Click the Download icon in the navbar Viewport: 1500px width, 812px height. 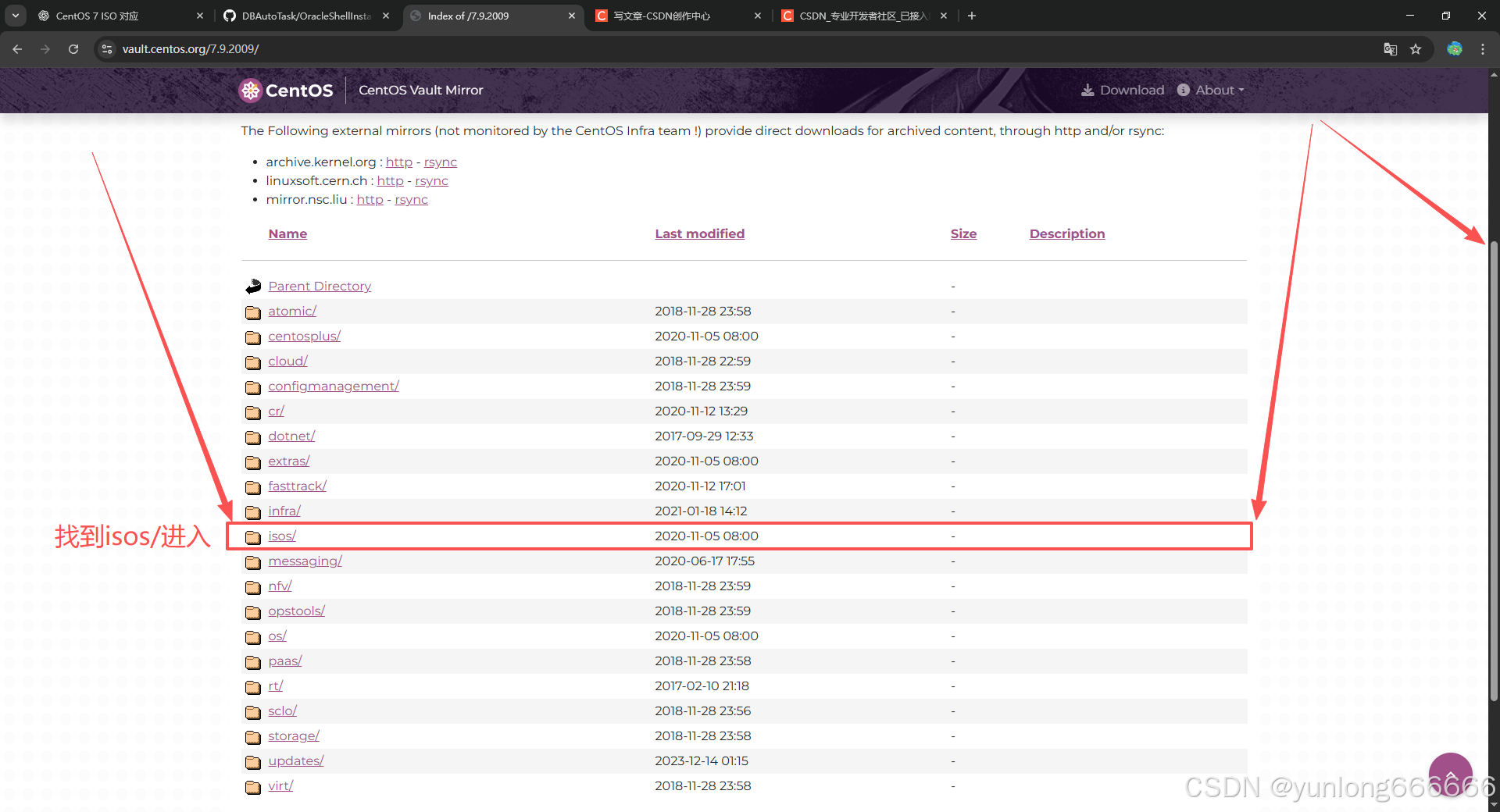click(x=1088, y=90)
